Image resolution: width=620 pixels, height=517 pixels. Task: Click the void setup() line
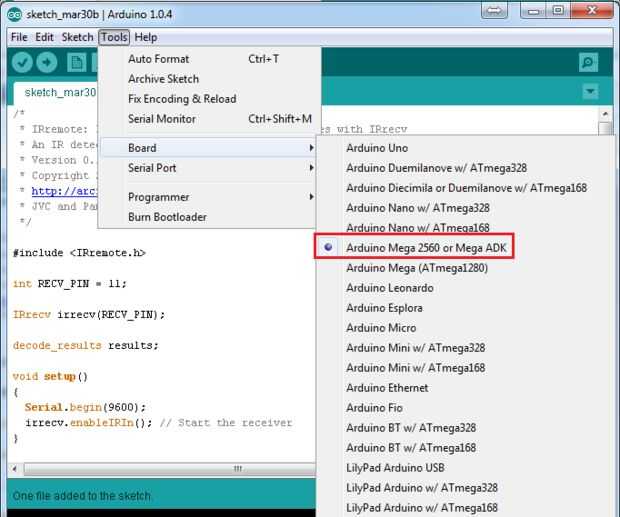pyautogui.click(x=50, y=376)
